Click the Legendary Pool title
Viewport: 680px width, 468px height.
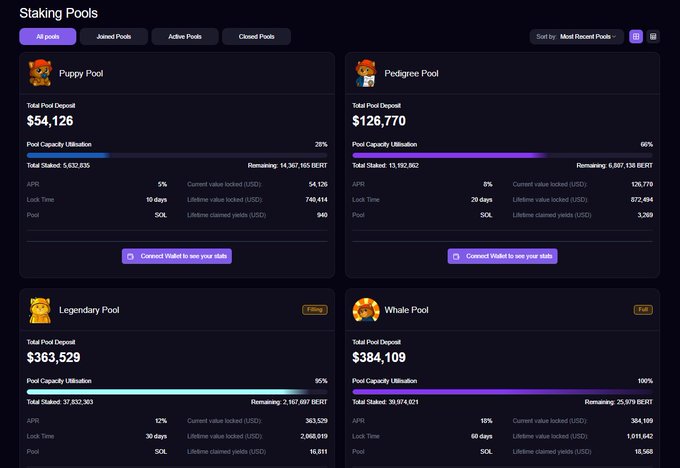pyautogui.click(x=89, y=310)
